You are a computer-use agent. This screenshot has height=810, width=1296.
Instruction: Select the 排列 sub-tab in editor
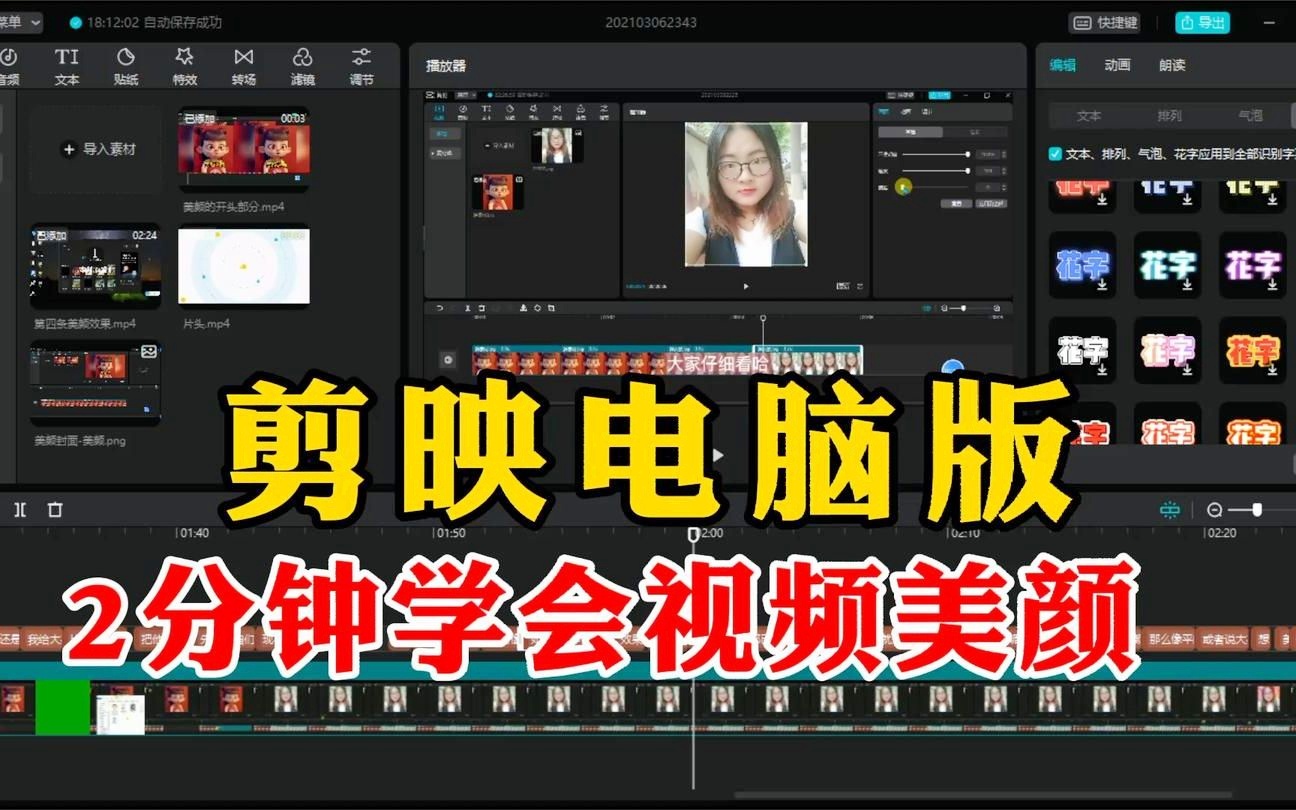[x=1169, y=116]
